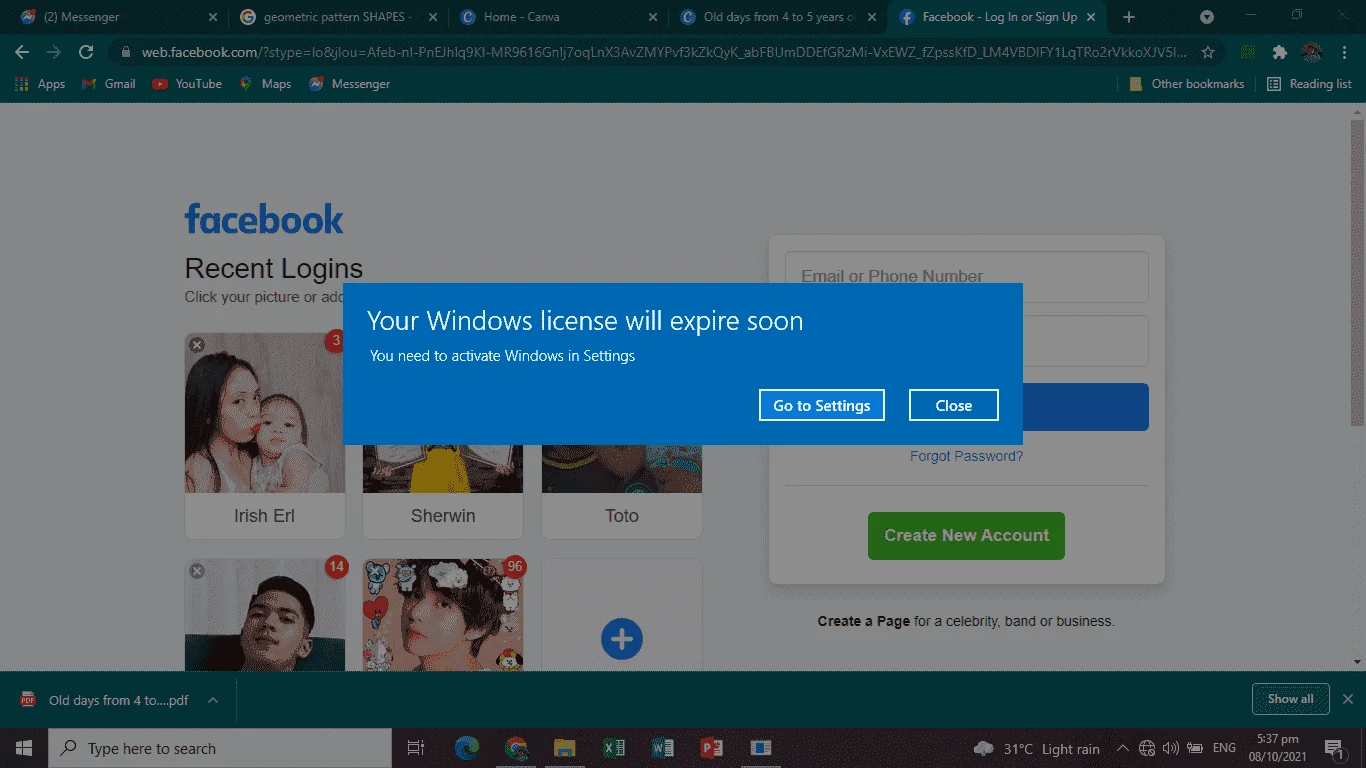Open Task View on the taskbar
Viewport: 1366px width, 768px height.
(x=416, y=748)
